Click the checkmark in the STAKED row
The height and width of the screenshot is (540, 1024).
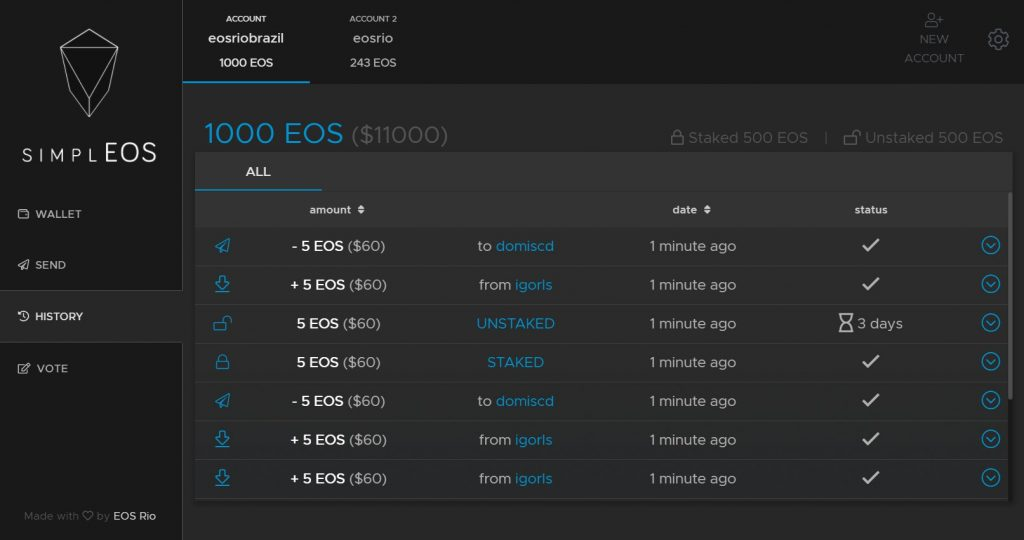[871, 361]
